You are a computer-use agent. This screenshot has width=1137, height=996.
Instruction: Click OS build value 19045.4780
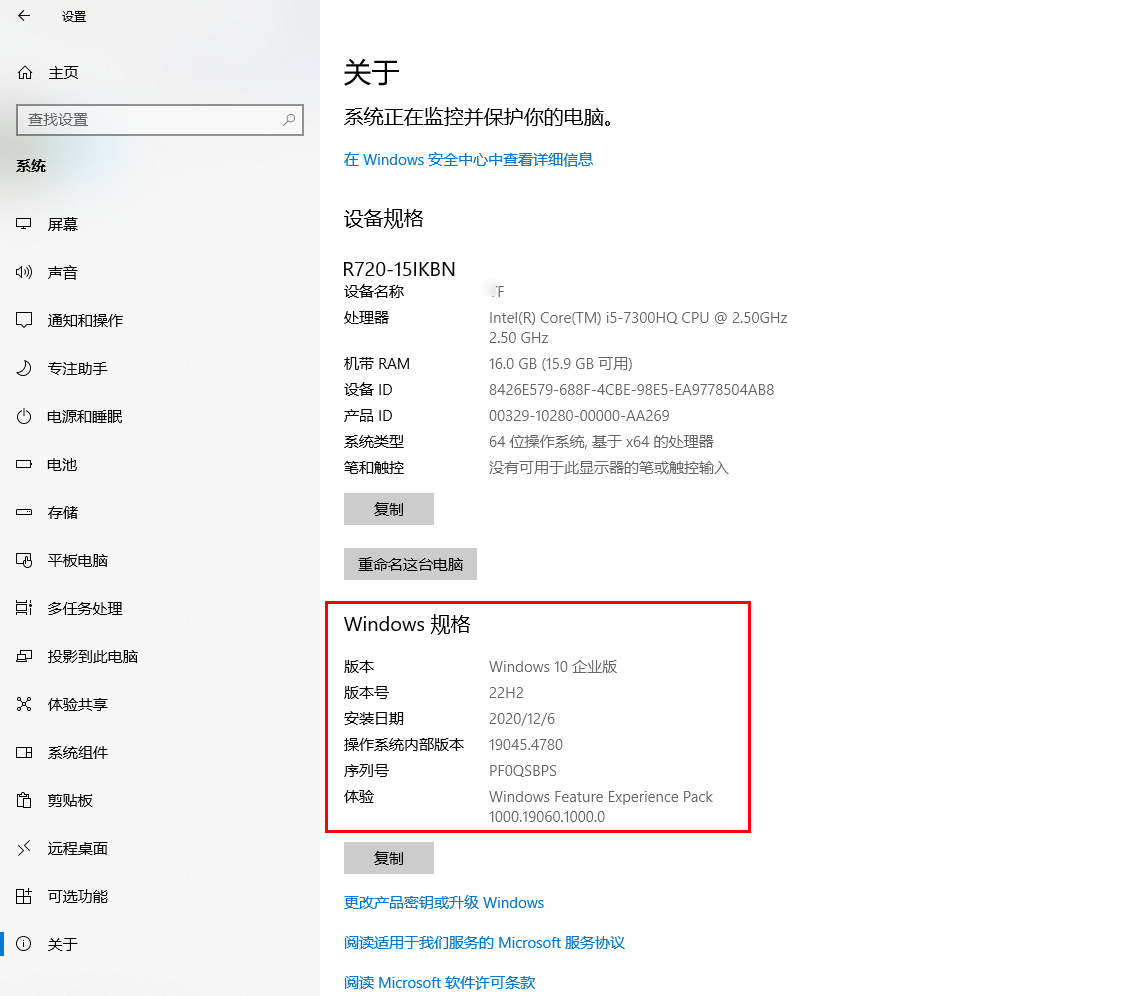[x=526, y=744]
